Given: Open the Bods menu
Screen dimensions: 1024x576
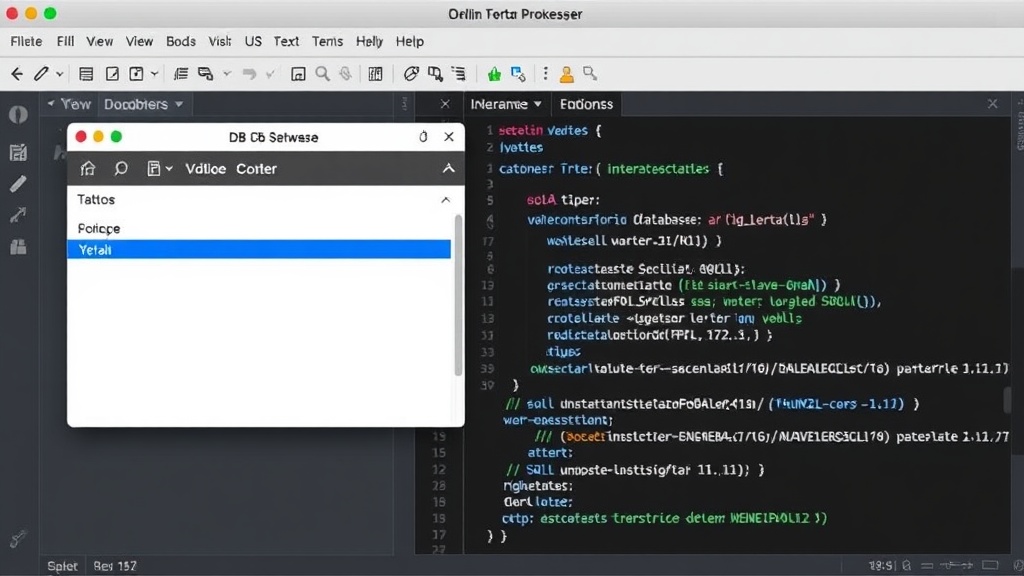Looking at the screenshot, I should 181,41.
